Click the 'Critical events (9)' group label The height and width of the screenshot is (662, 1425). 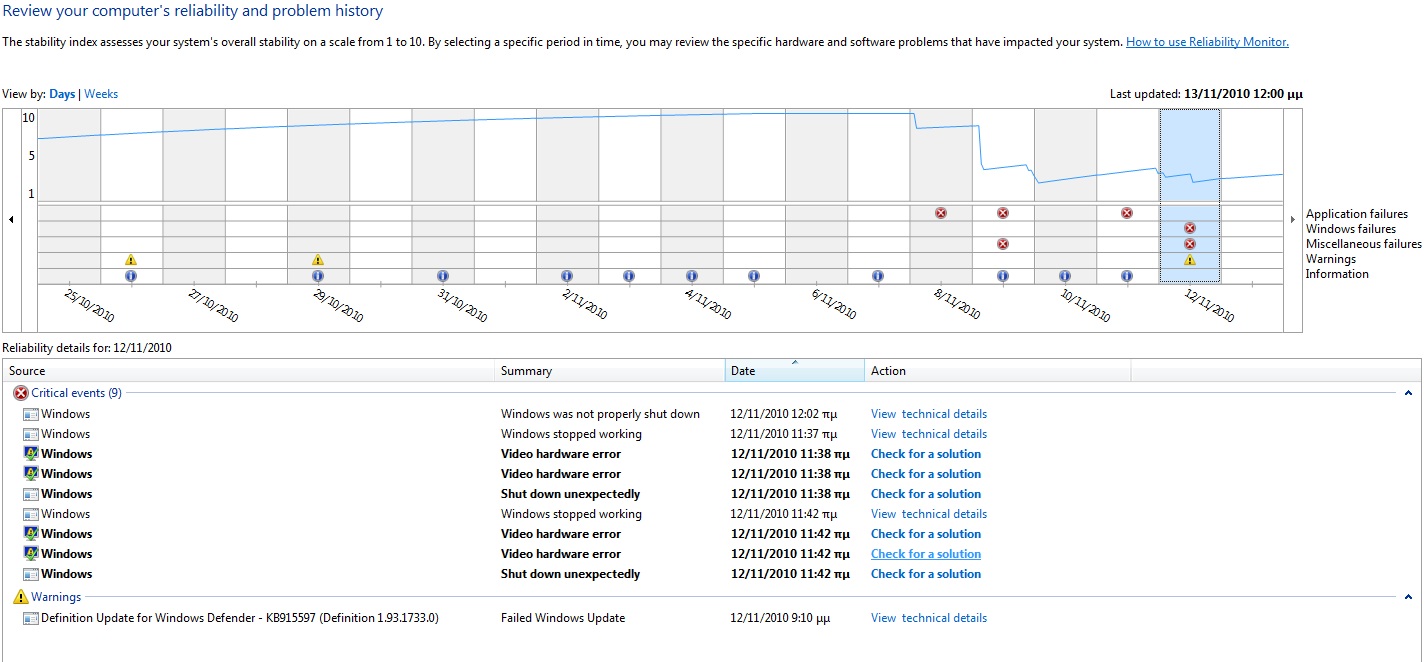tap(77, 393)
